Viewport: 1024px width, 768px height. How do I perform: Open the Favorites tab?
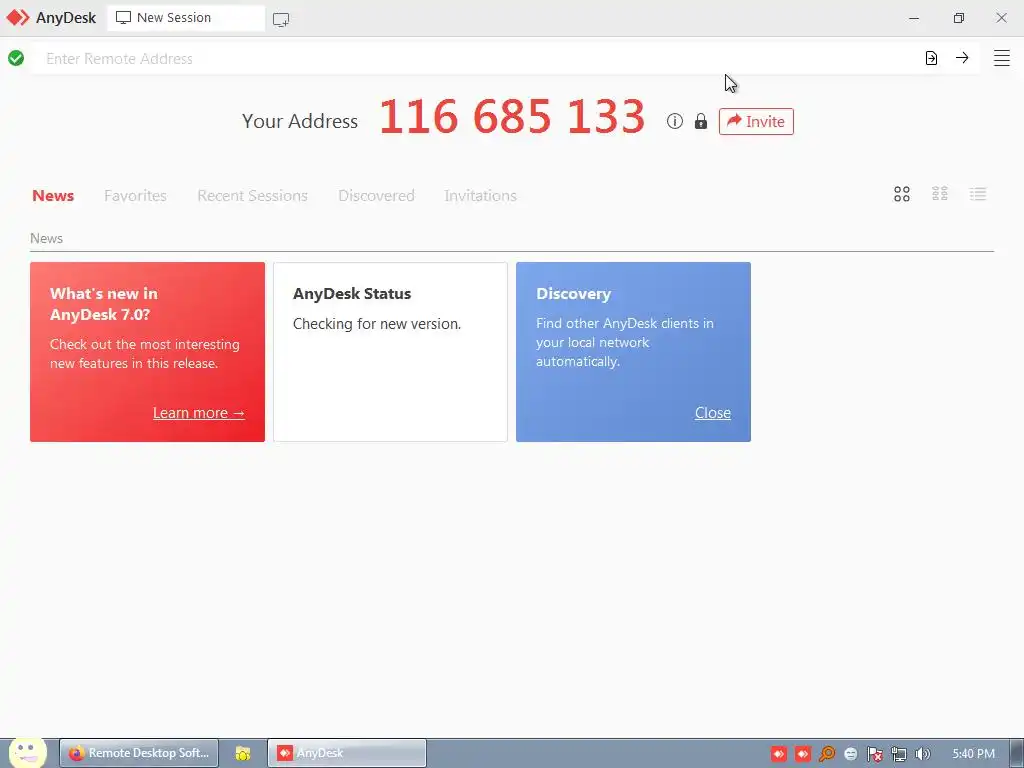[135, 195]
